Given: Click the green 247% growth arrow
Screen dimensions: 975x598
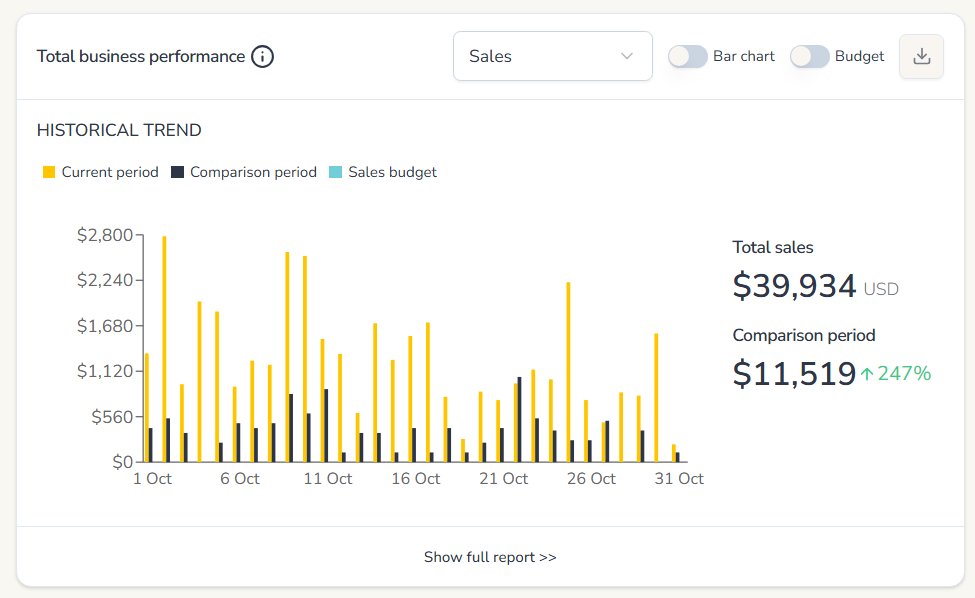Looking at the screenshot, I should [x=868, y=372].
